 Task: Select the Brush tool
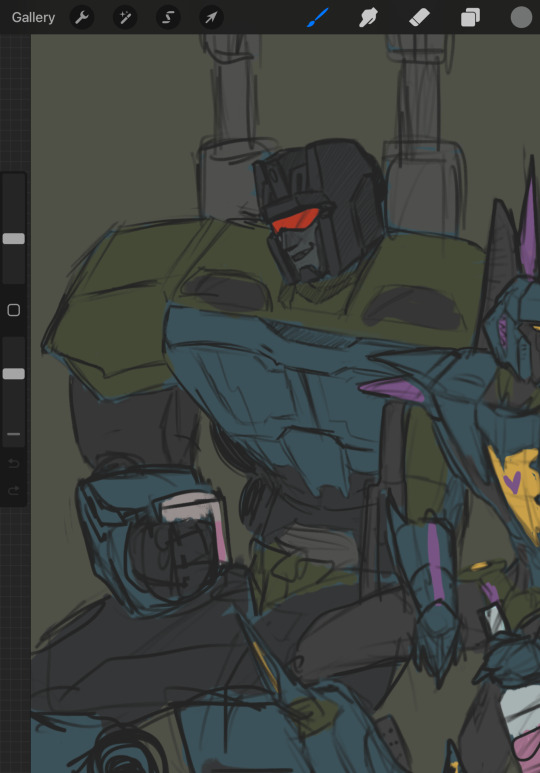[318, 17]
